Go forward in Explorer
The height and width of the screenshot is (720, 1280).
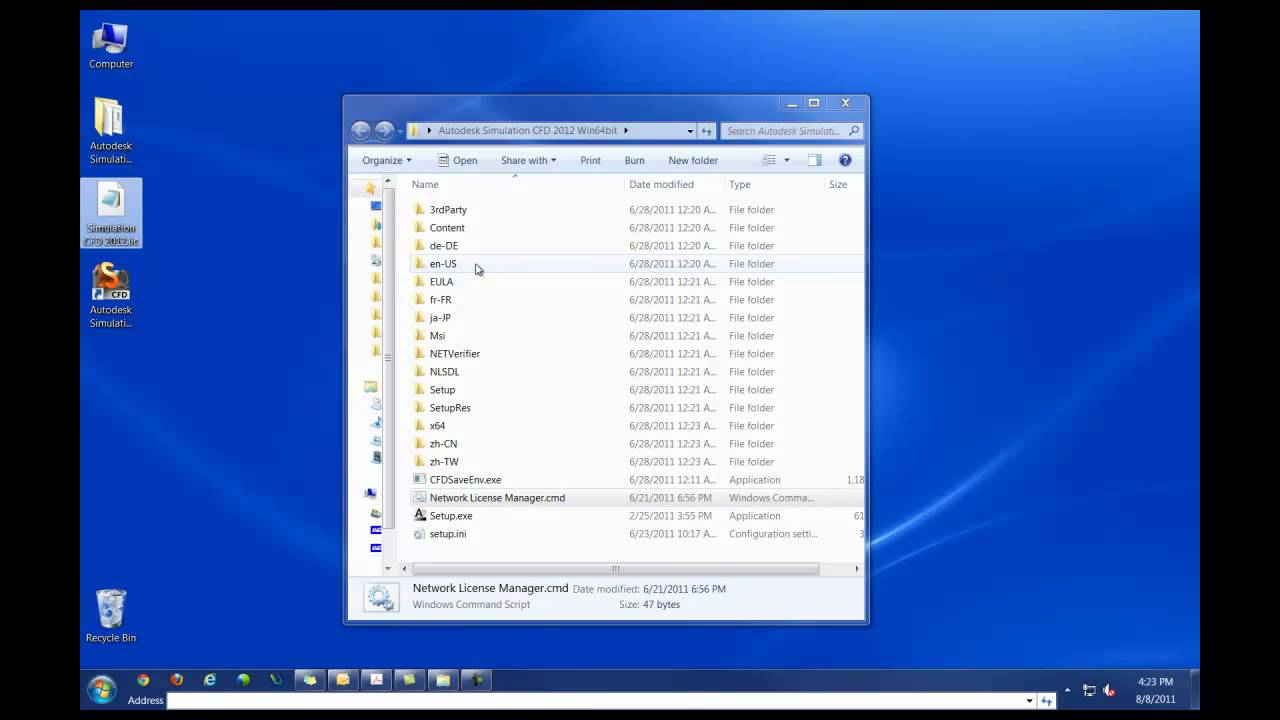pyautogui.click(x=384, y=131)
